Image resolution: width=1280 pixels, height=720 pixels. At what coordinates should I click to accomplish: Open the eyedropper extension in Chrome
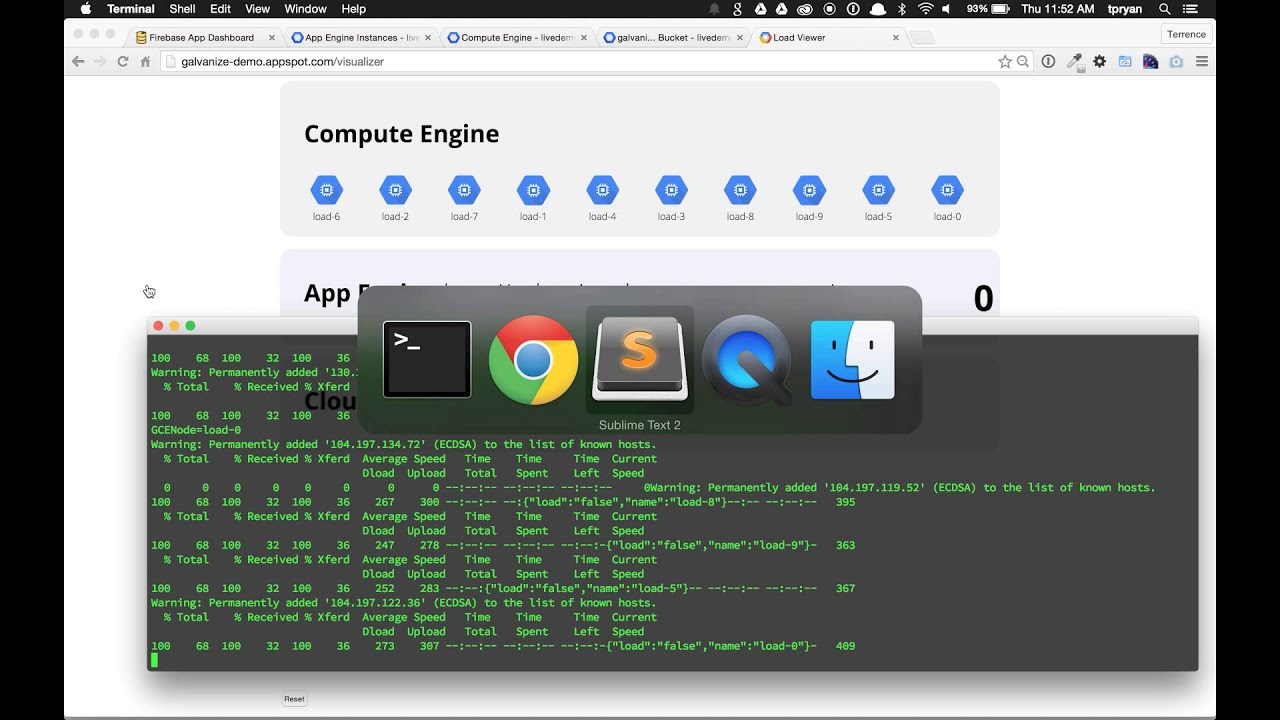pyautogui.click(x=1075, y=61)
